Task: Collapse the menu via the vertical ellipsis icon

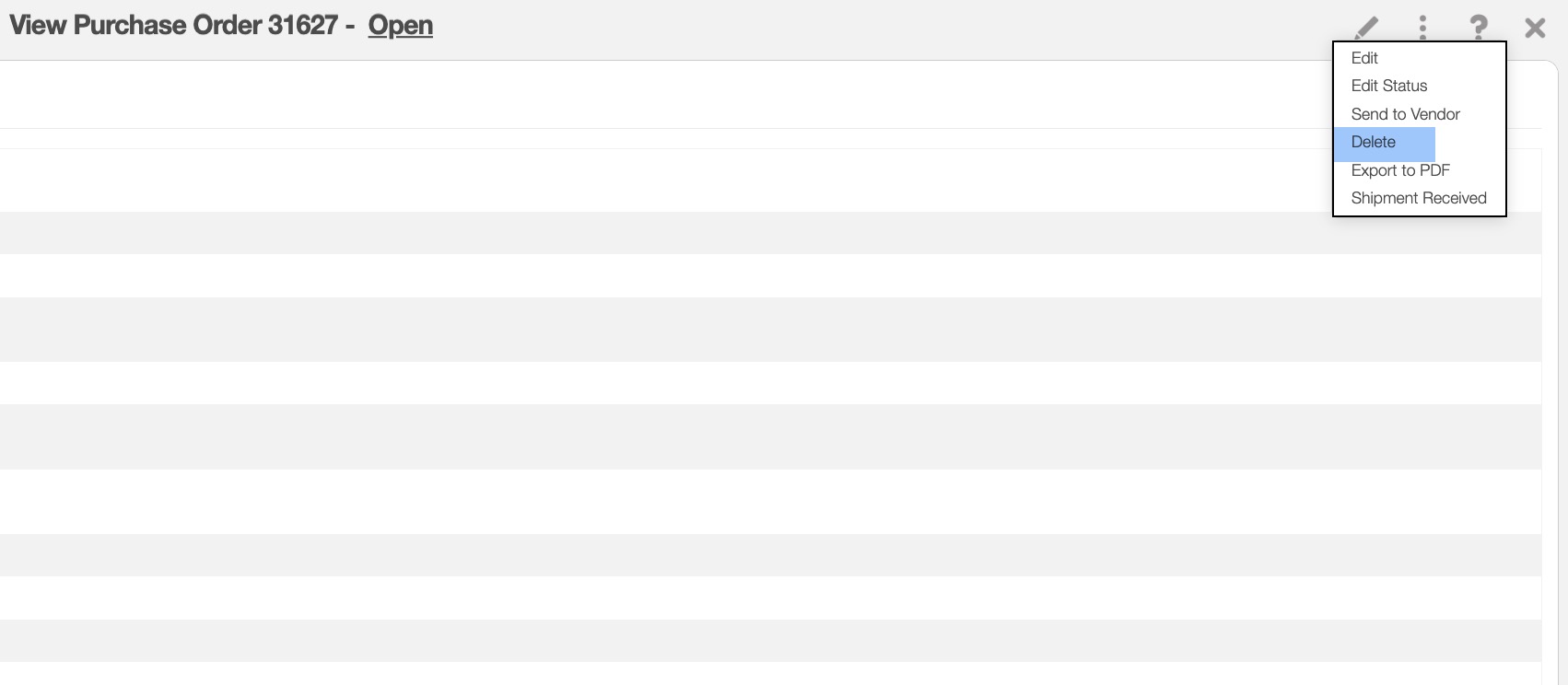Action: coord(1422,27)
